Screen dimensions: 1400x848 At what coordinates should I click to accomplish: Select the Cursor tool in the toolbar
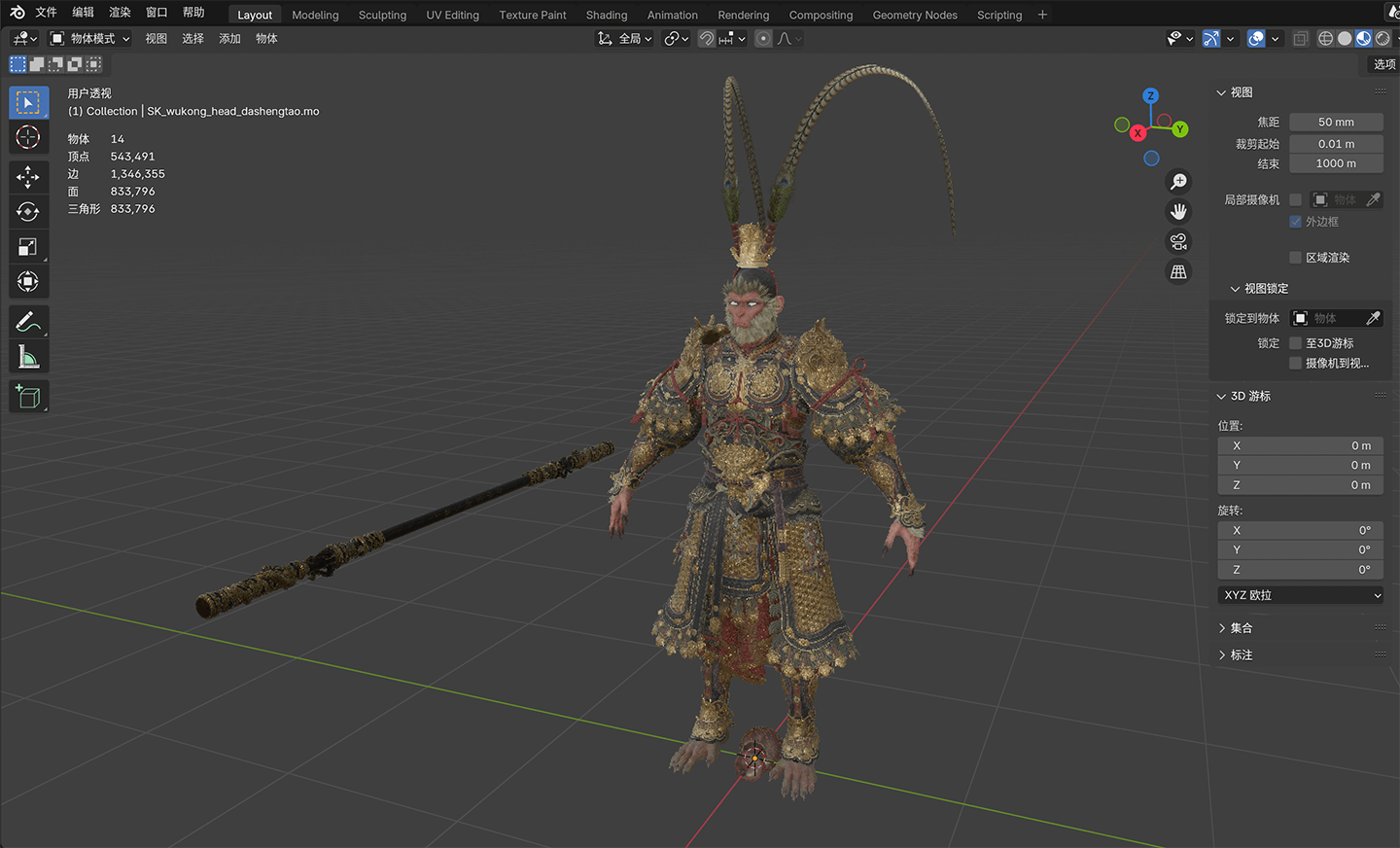(x=28, y=137)
